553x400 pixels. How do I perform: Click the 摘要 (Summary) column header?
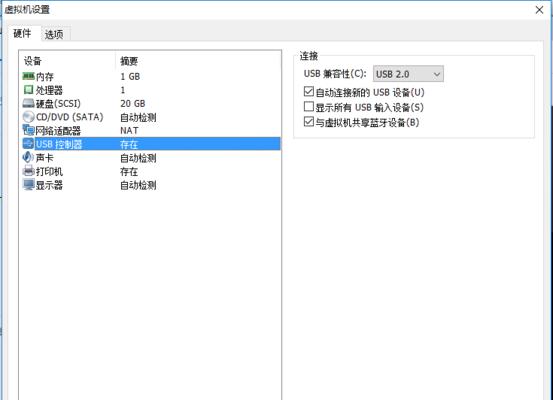click(x=129, y=61)
